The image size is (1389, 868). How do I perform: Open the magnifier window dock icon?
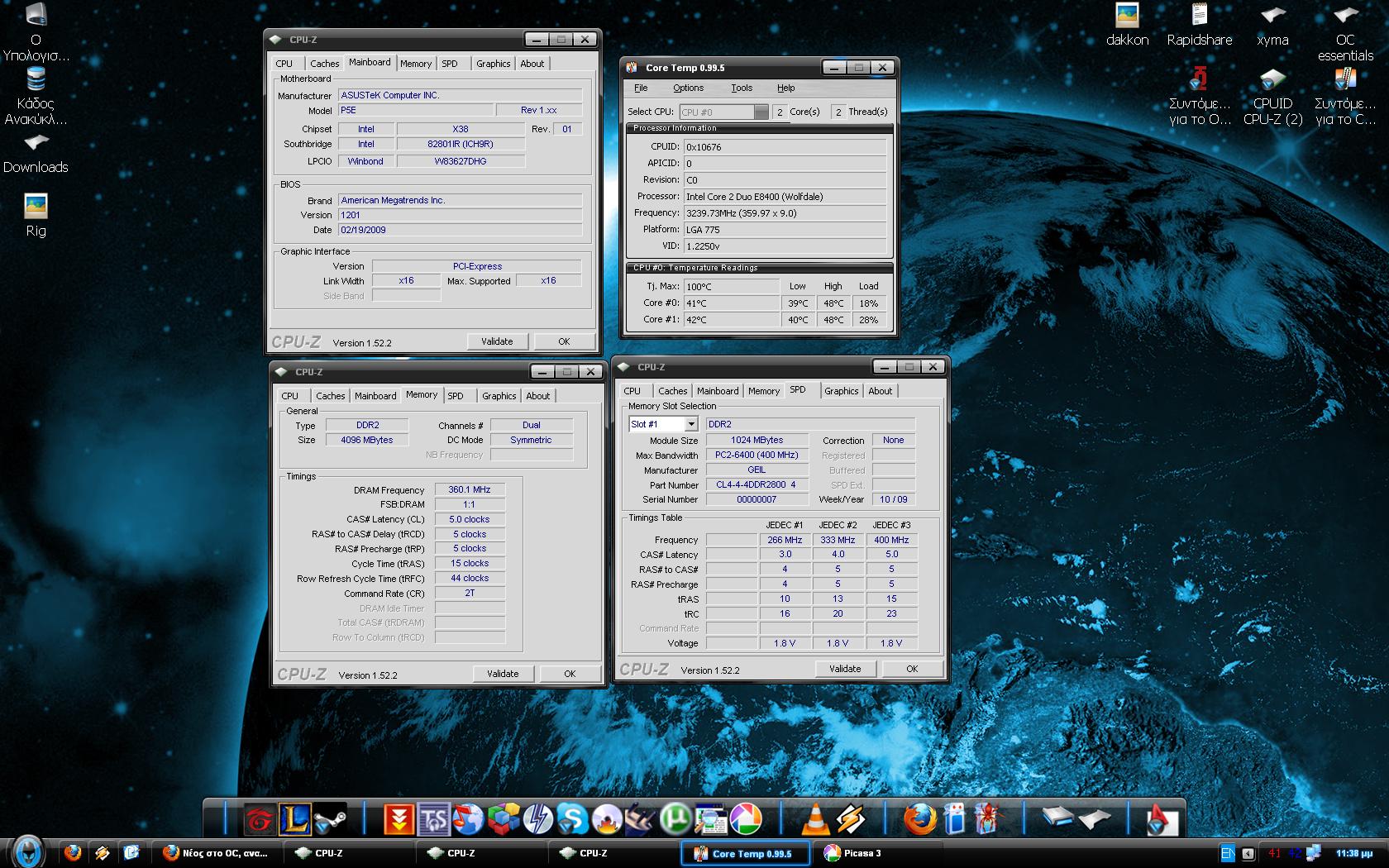(709, 819)
